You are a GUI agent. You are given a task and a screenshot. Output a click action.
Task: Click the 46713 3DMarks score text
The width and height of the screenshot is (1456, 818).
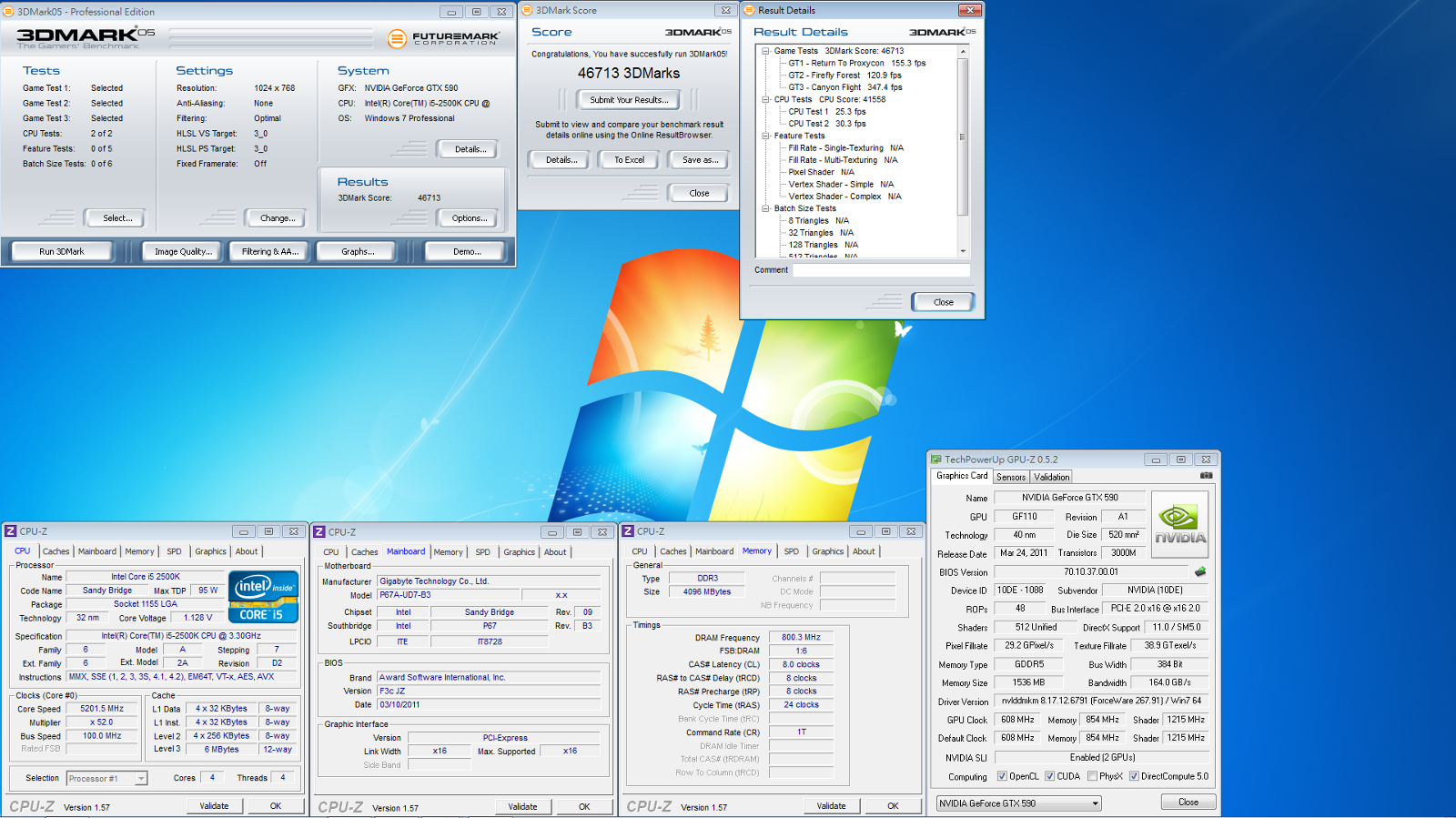point(629,73)
